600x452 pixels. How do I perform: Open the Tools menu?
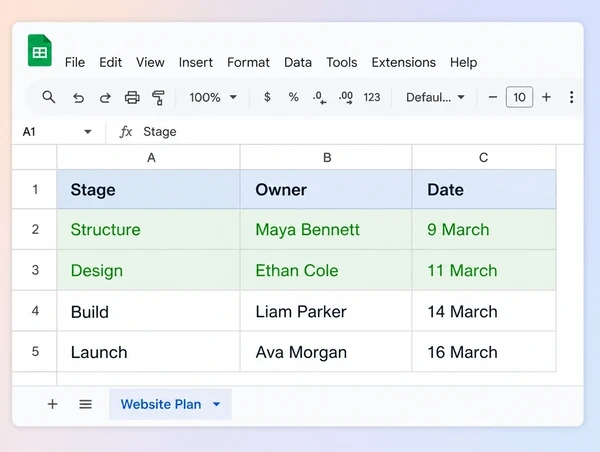pos(342,62)
